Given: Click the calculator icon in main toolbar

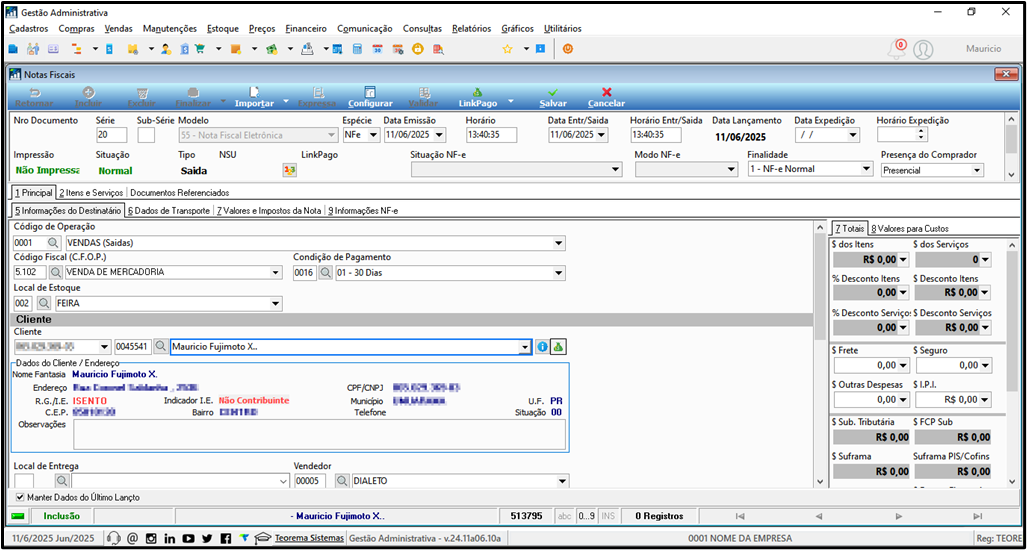Looking at the screenshot, I should coord(357,48).
